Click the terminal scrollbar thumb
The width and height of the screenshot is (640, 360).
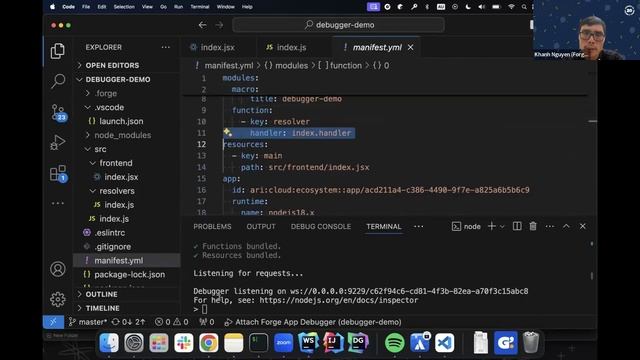(592, 276)
